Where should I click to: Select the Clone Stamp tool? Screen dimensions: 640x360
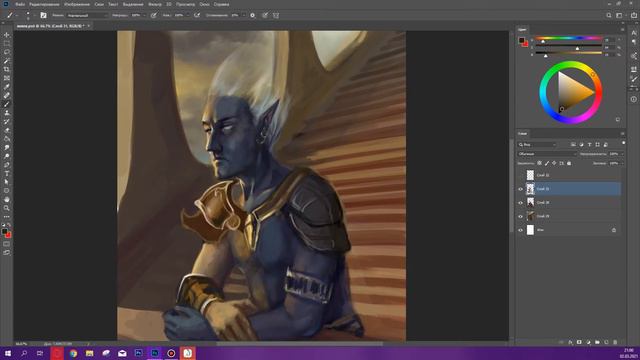pos(7,113)
